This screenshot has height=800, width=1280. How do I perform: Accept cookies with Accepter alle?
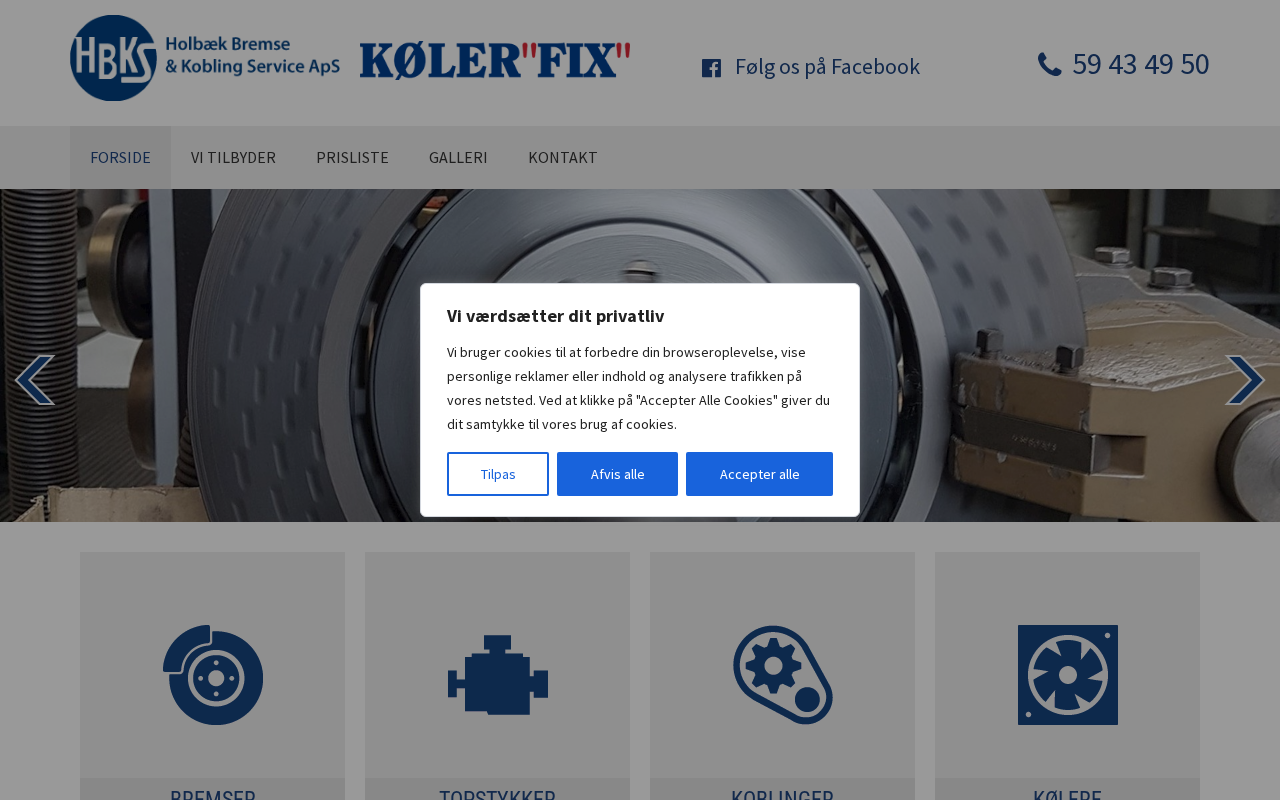point(759,474)
